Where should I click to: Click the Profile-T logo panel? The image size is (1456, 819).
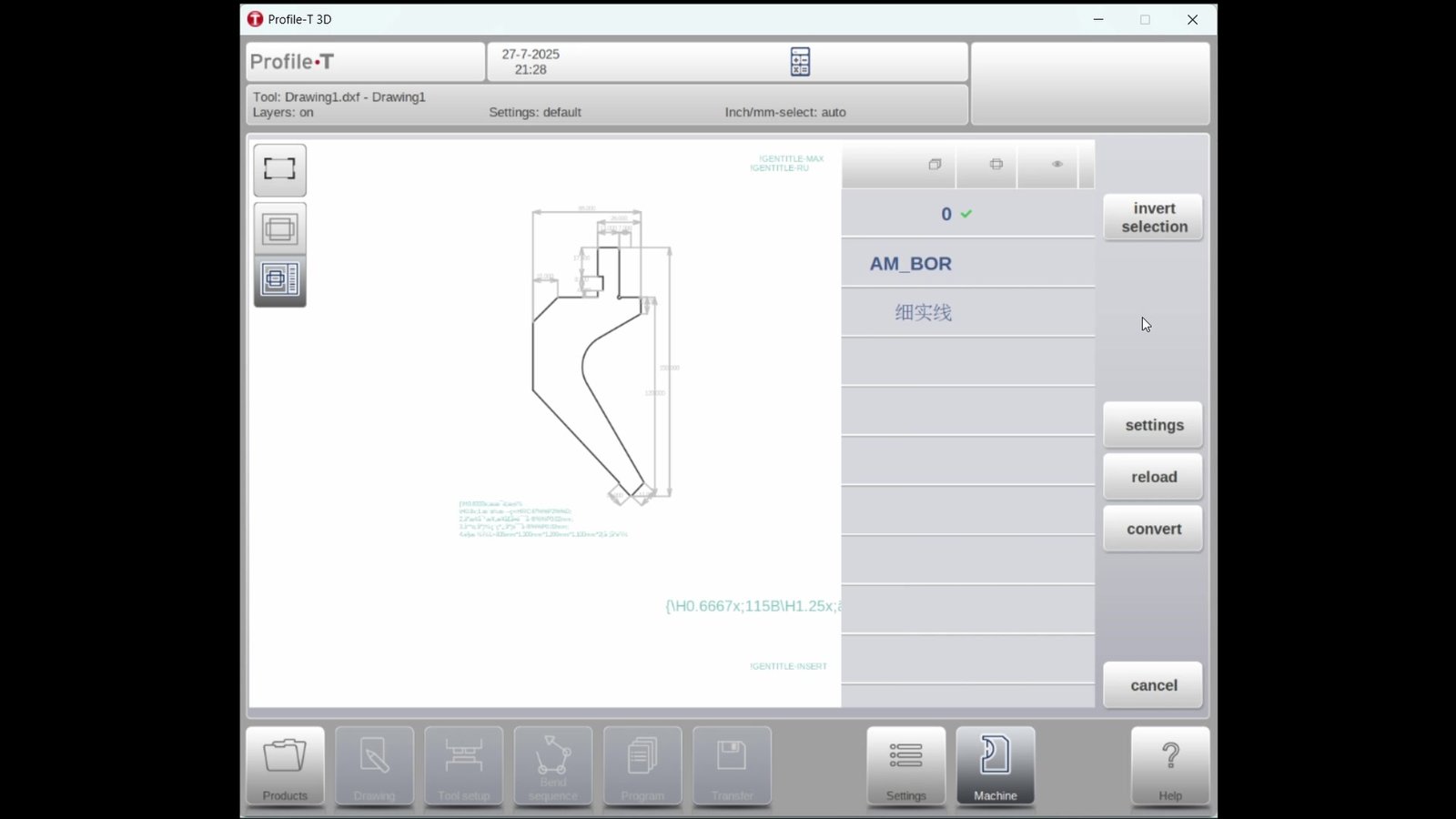point(365,62)
